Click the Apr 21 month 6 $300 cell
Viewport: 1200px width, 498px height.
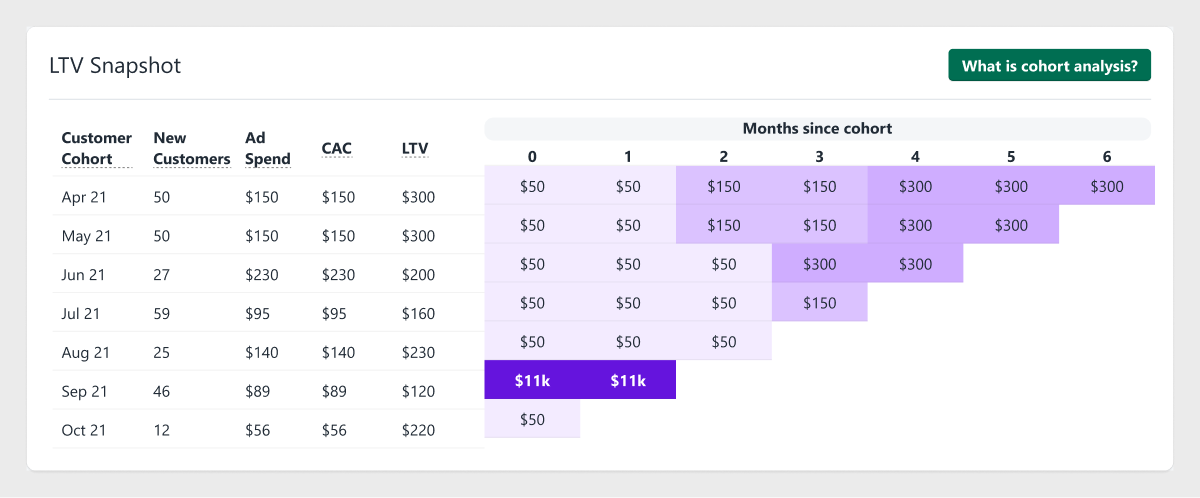(1107, 186)
